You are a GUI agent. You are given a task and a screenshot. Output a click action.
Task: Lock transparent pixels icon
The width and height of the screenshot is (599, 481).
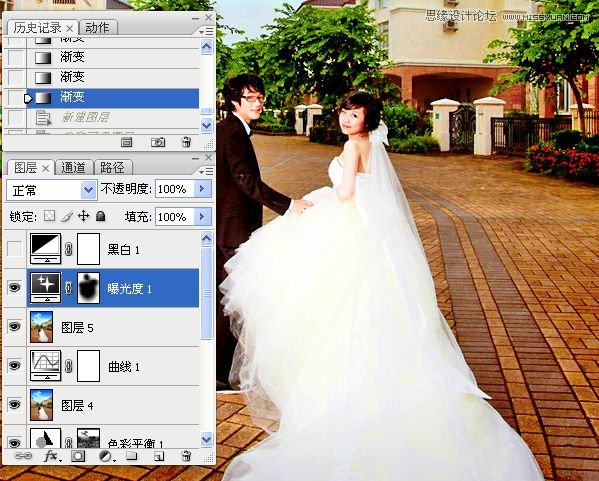pos(49,216)
